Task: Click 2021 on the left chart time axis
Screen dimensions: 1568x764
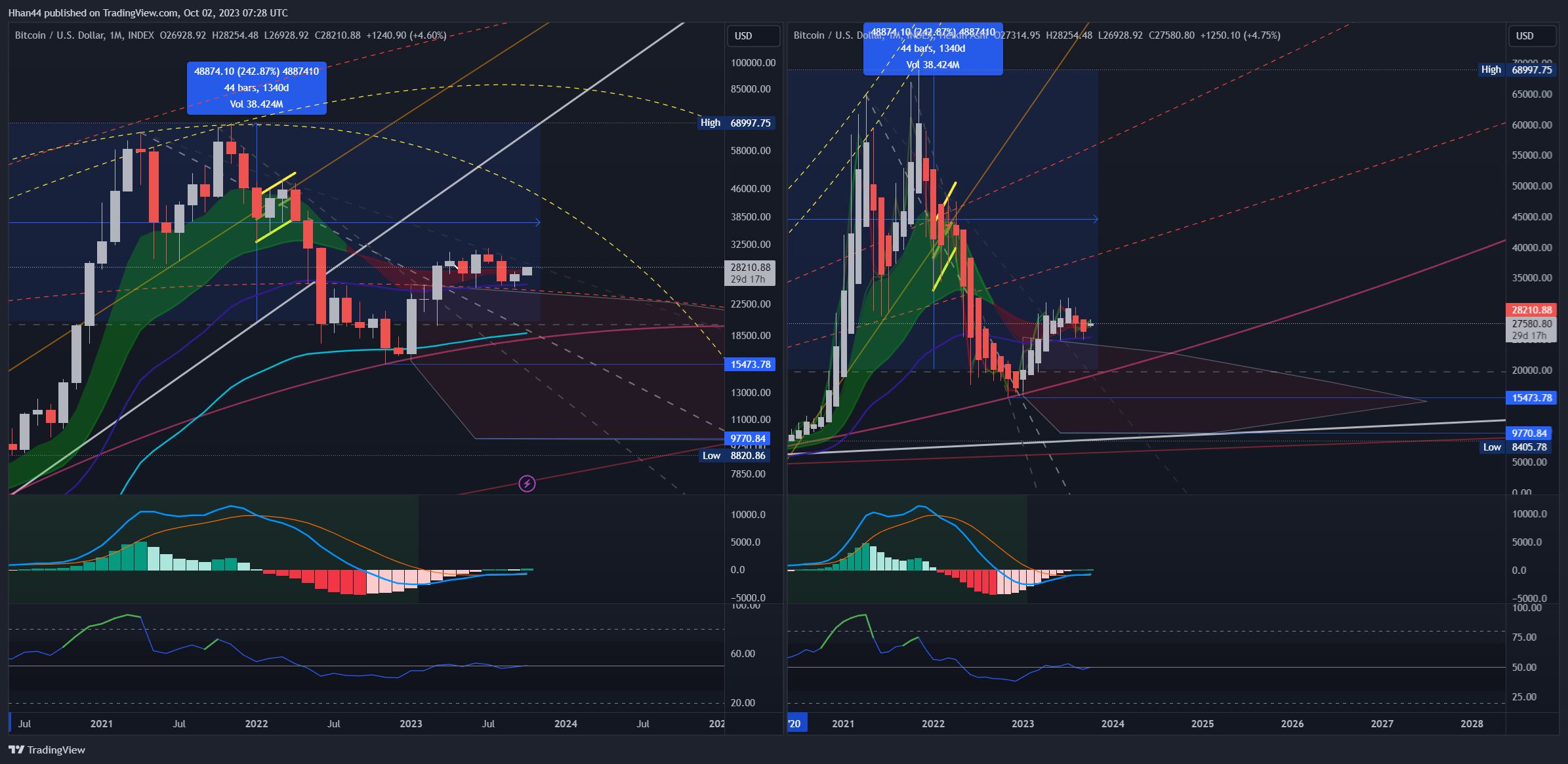Action: click(101, 724)
